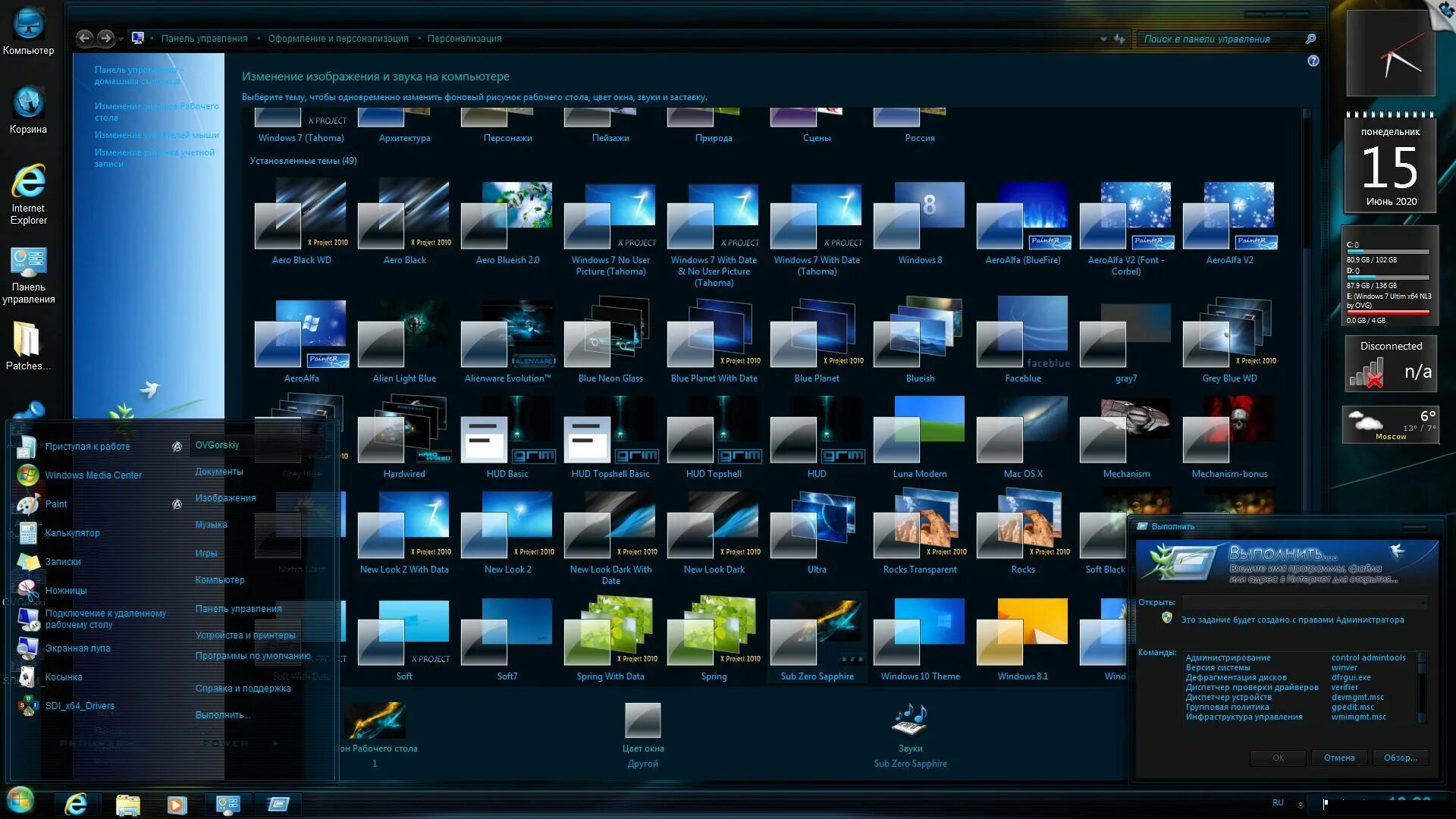Select the Windows 8 theme thumbnail
Viewport: 1456px width, 819px height.
919,216
